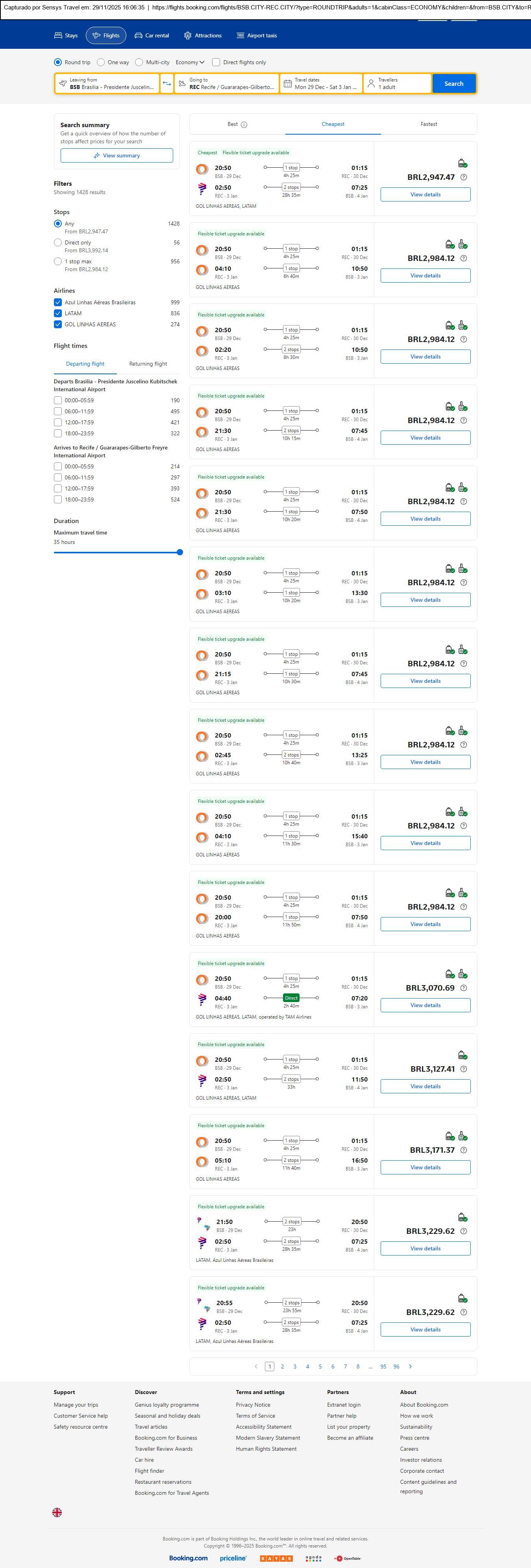Open the Economy cabin class dropdown
This screenshot has height=1568, width=531.
(189, 62)
